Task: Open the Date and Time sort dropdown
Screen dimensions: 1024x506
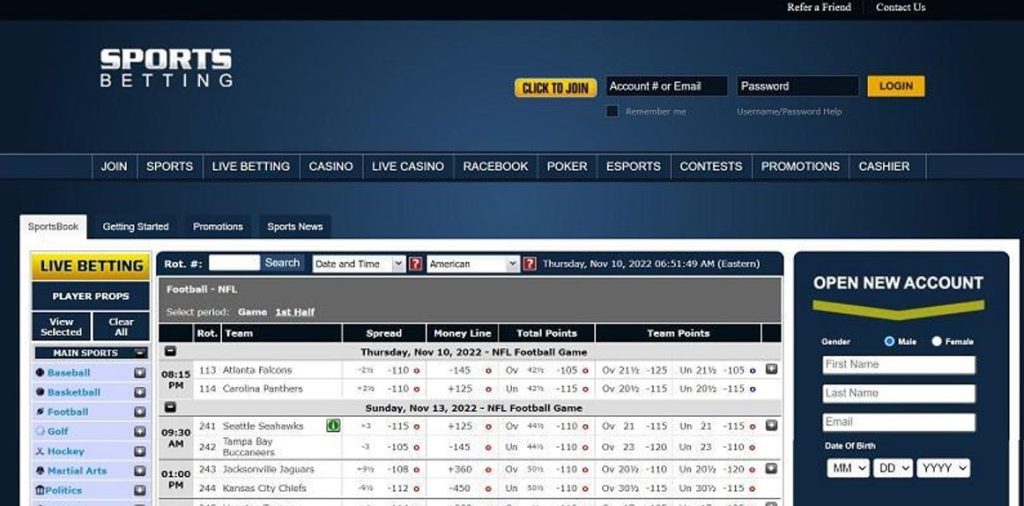Action: point(359,264)
